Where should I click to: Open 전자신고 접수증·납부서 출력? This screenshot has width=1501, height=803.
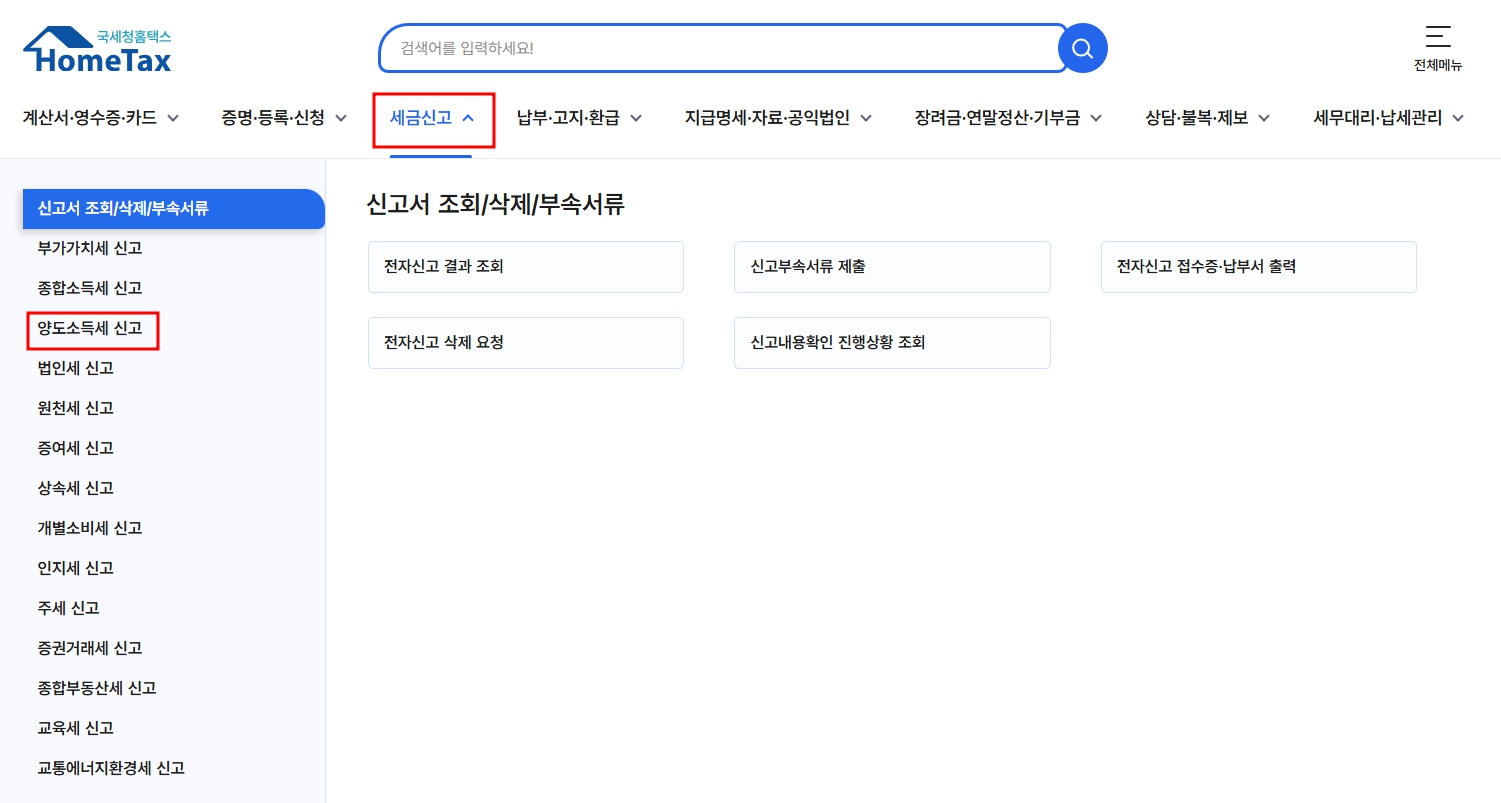[1258, 266]
